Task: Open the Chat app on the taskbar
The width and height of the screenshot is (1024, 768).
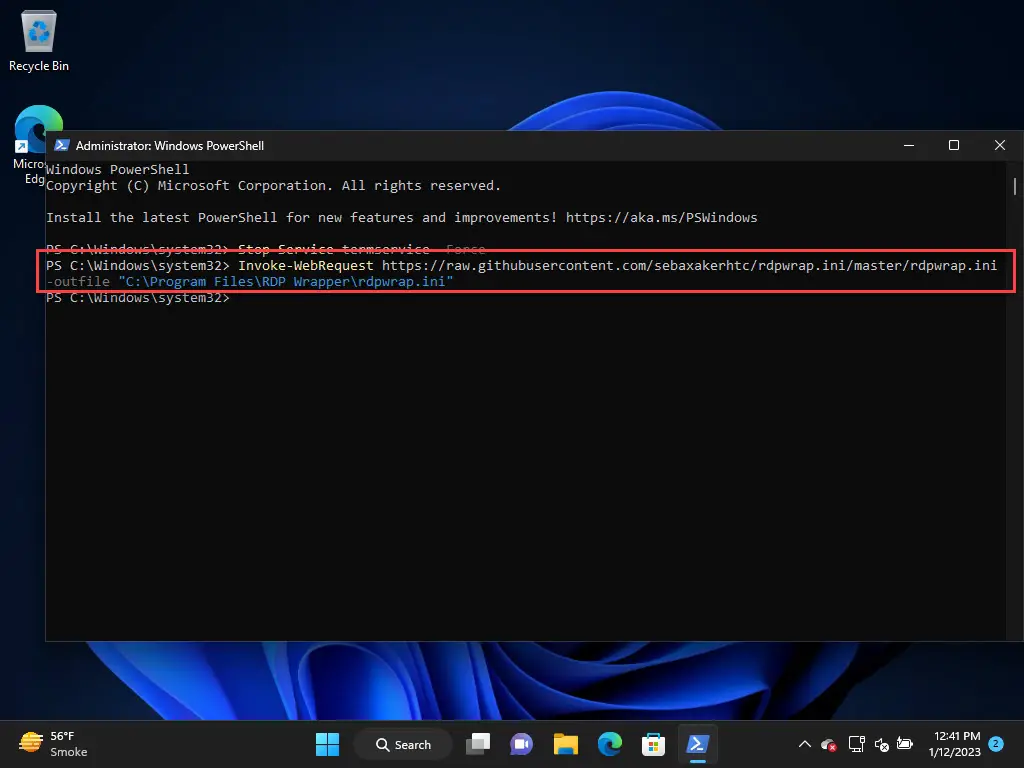Action: click(x=521, y=744)
